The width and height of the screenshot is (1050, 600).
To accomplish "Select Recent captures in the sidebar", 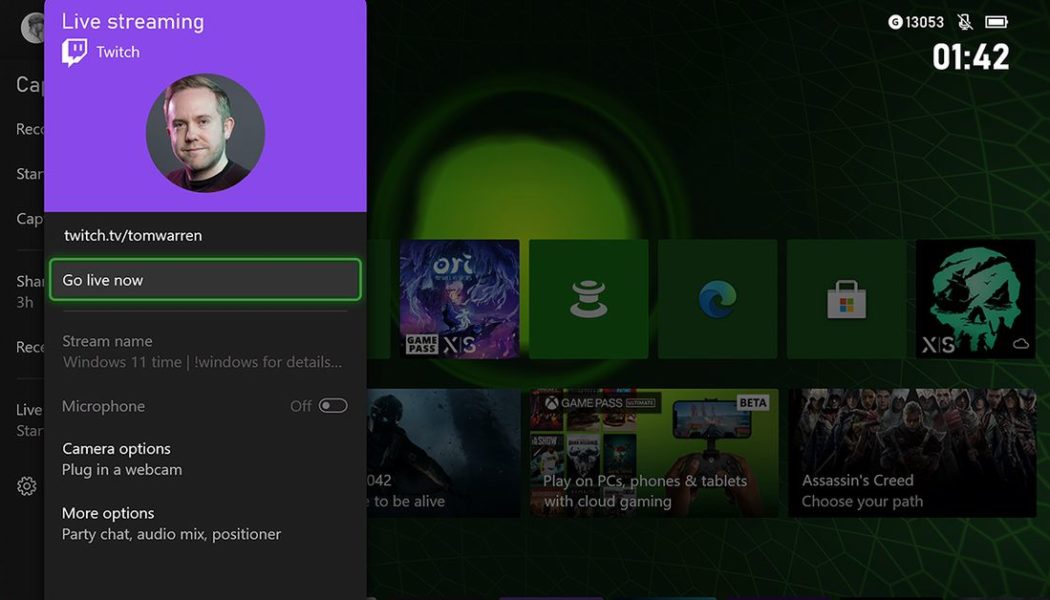I will (30, 345).
